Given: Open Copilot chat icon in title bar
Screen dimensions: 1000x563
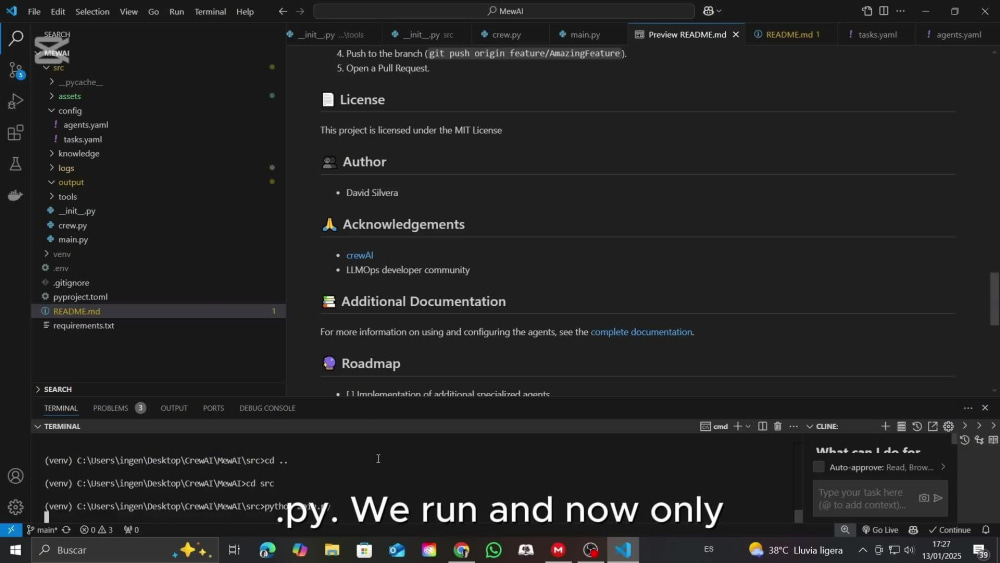Looking at the screenshot, I should point(708,11).
